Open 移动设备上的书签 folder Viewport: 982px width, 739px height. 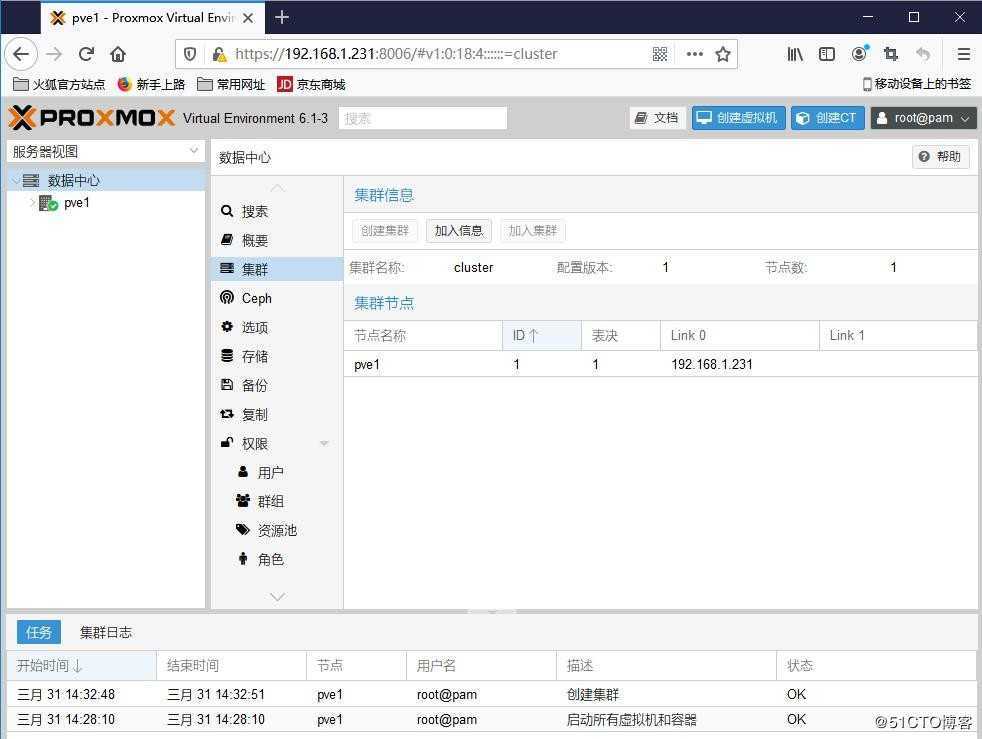[917, 84]
